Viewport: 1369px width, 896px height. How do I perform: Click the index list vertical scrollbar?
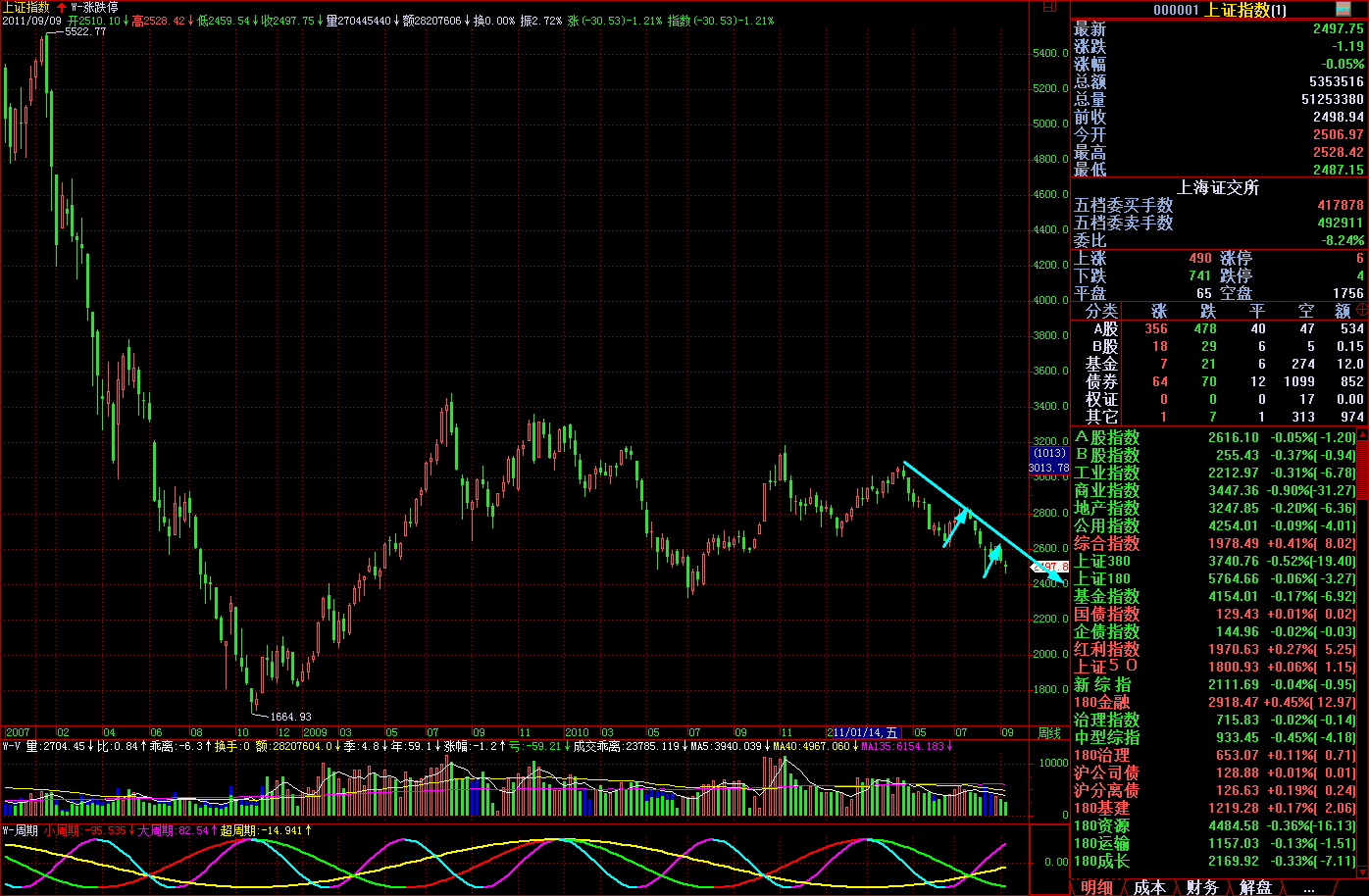[1361, 647]
